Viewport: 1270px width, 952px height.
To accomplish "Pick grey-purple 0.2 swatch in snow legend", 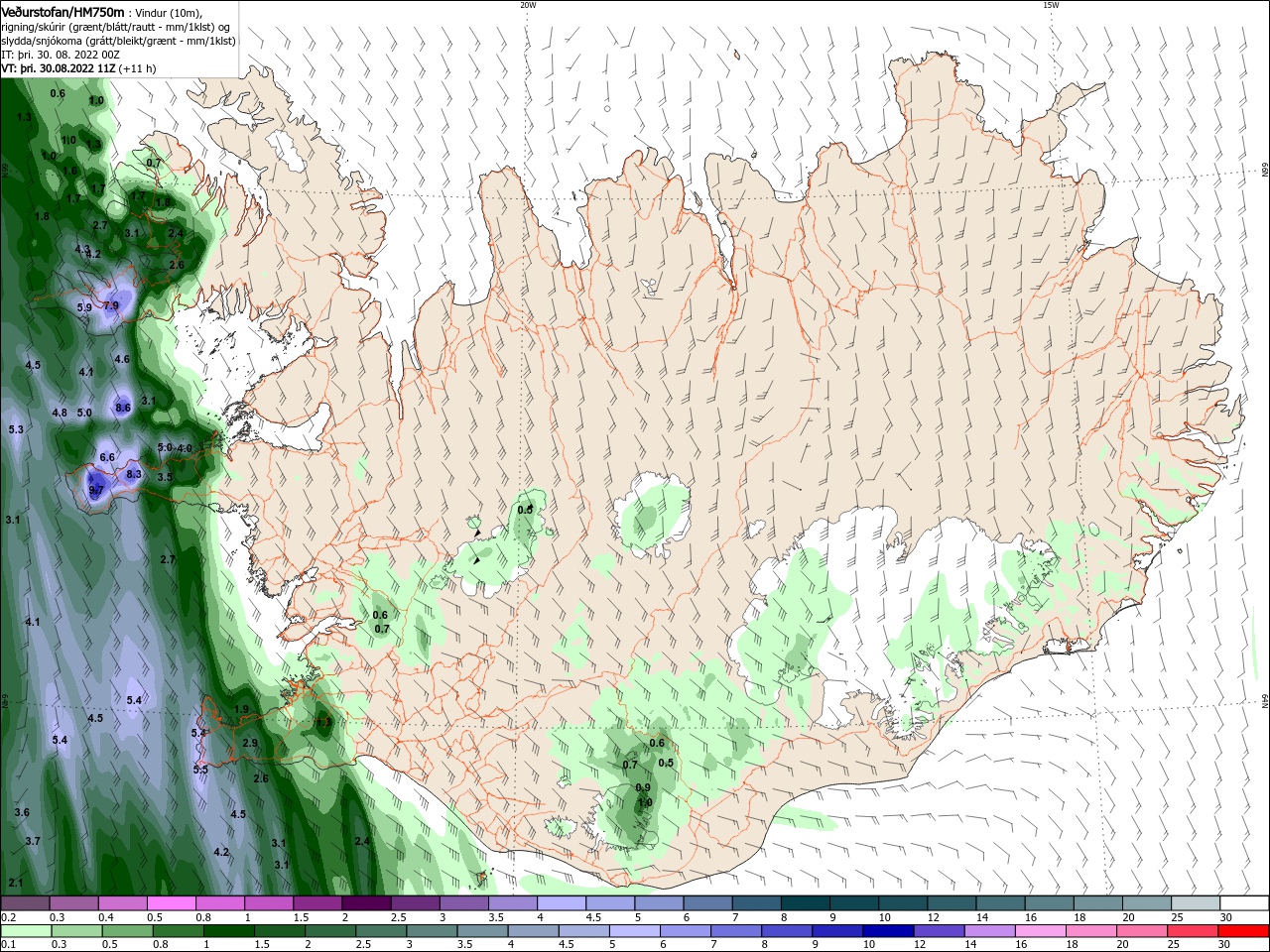I will pyautogui.click(x=25, y=903).
